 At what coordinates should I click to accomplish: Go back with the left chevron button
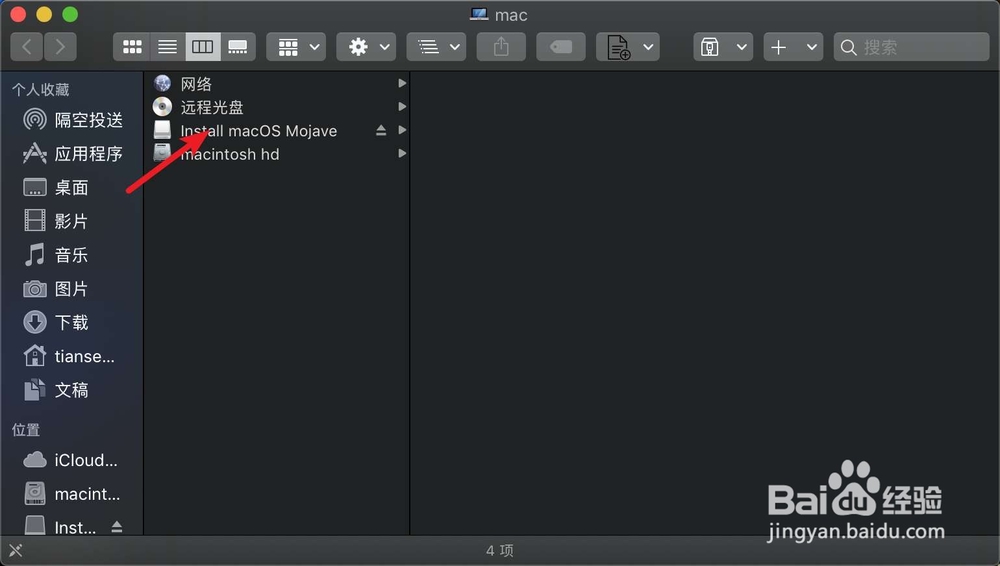tap(27, 47)
